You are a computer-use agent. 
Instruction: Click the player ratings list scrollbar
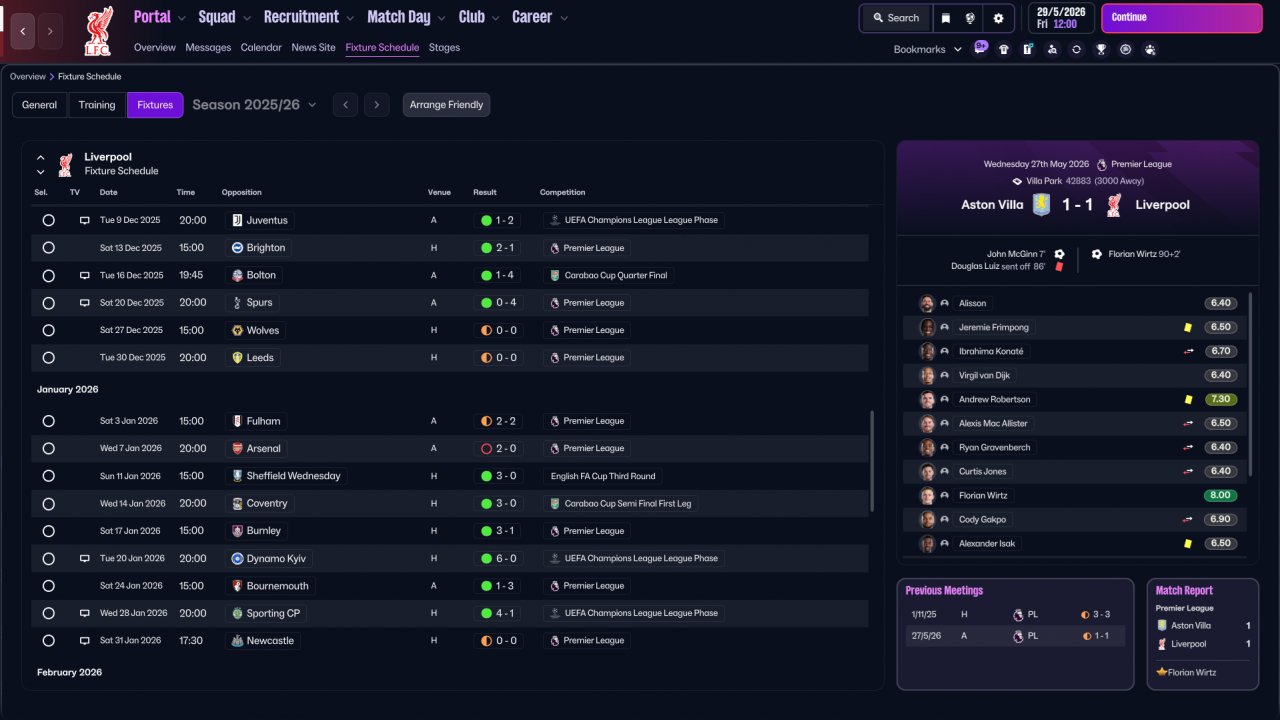1251,385
